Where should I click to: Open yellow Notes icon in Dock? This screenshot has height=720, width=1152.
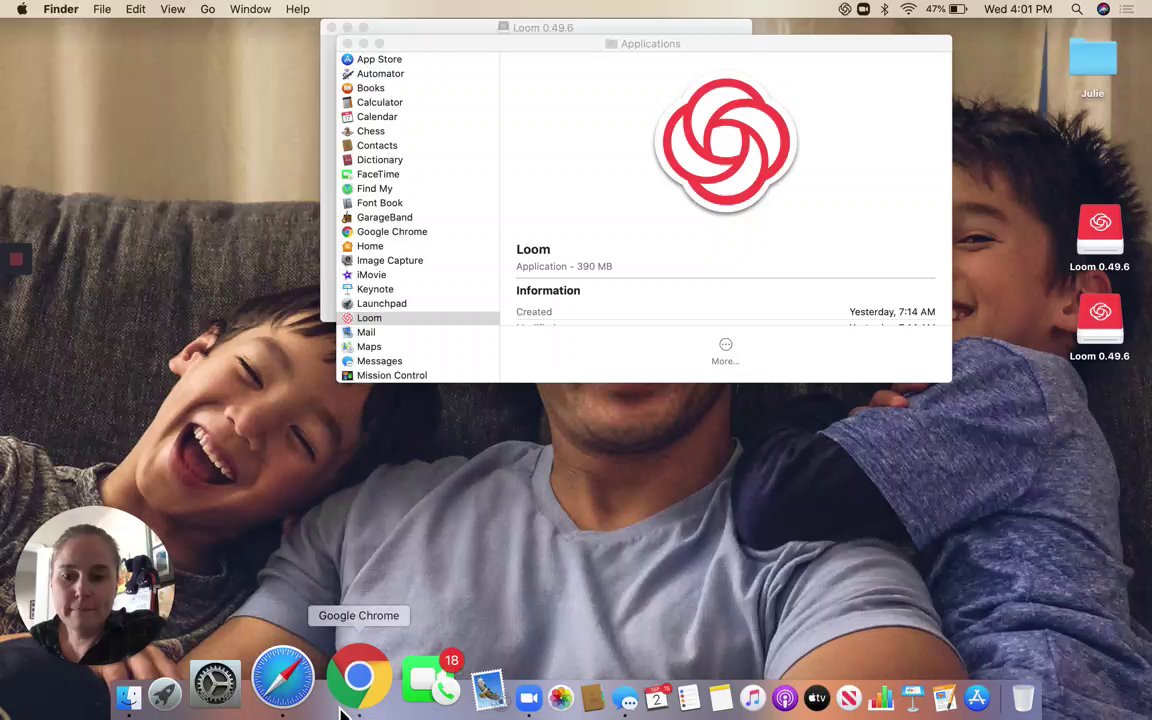point(721,698)
